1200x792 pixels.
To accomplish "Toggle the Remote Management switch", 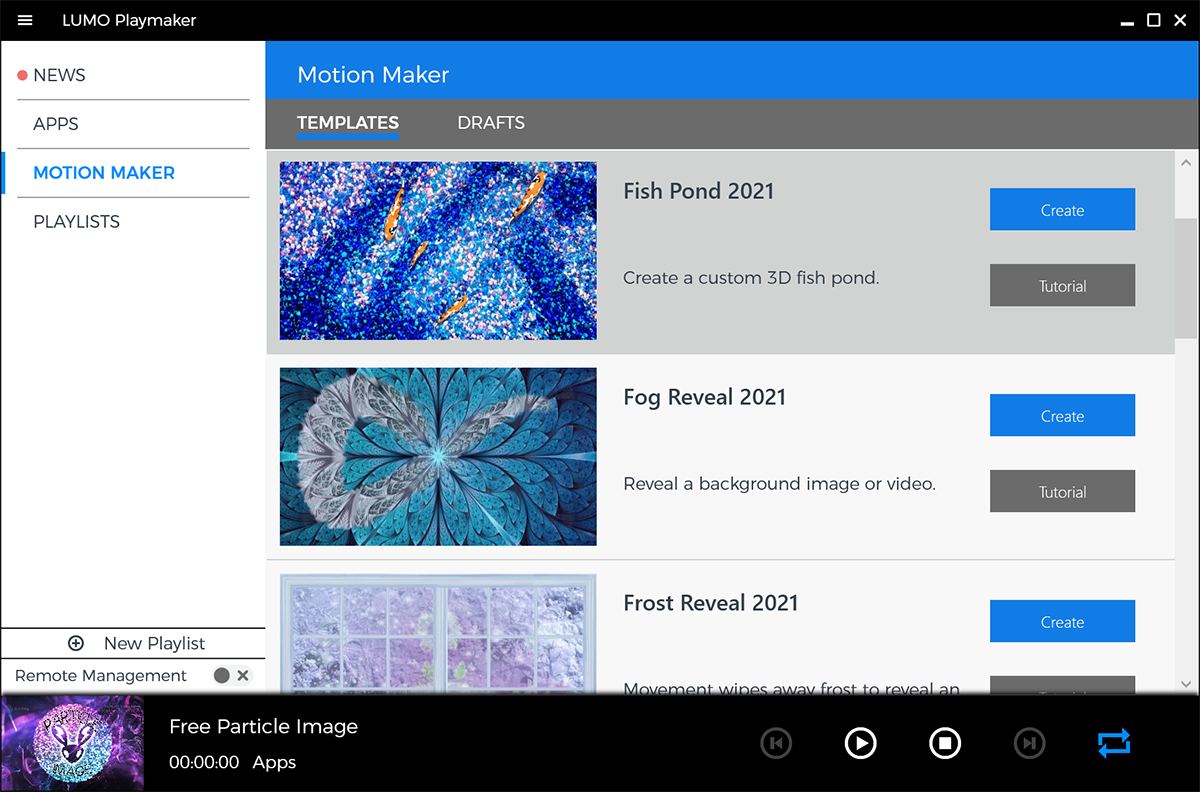I will (x=231, y=676).
